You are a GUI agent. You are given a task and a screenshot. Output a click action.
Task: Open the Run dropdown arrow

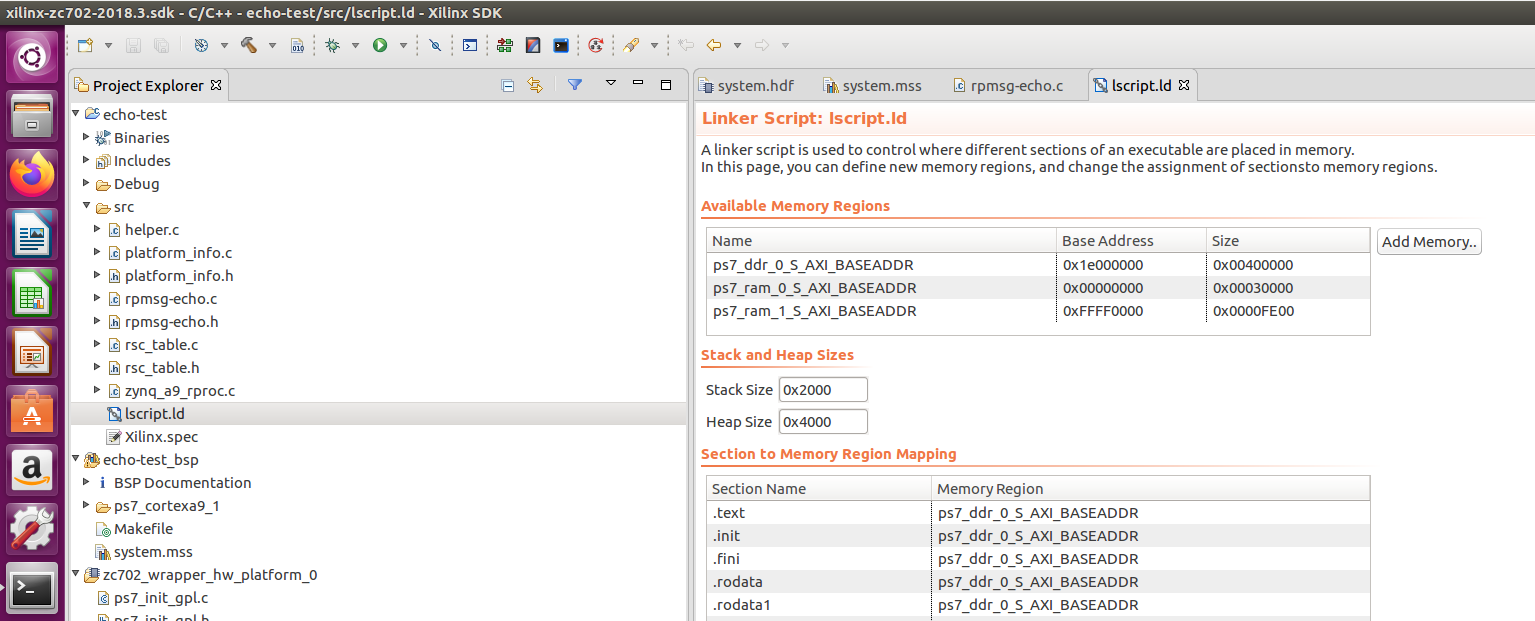tap(403, 45)
